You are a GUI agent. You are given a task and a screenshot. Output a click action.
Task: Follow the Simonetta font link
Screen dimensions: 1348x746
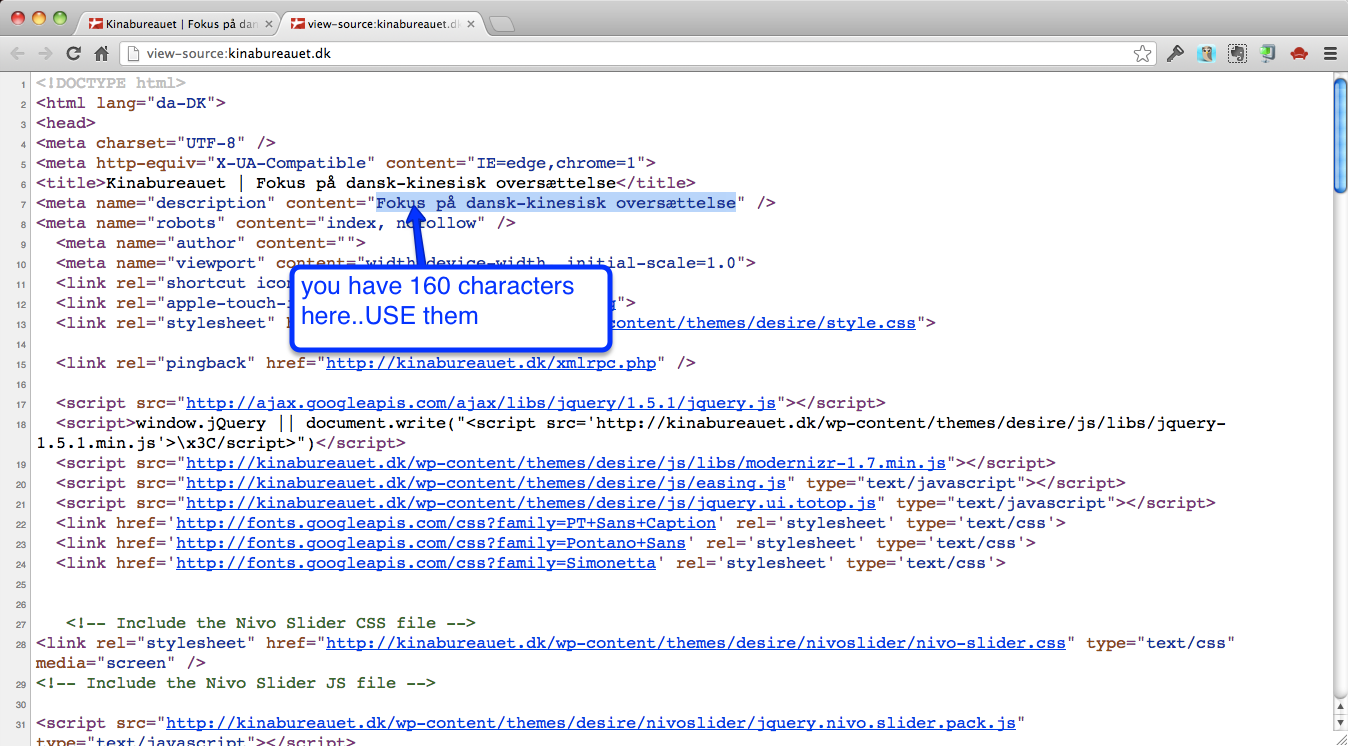416,563
